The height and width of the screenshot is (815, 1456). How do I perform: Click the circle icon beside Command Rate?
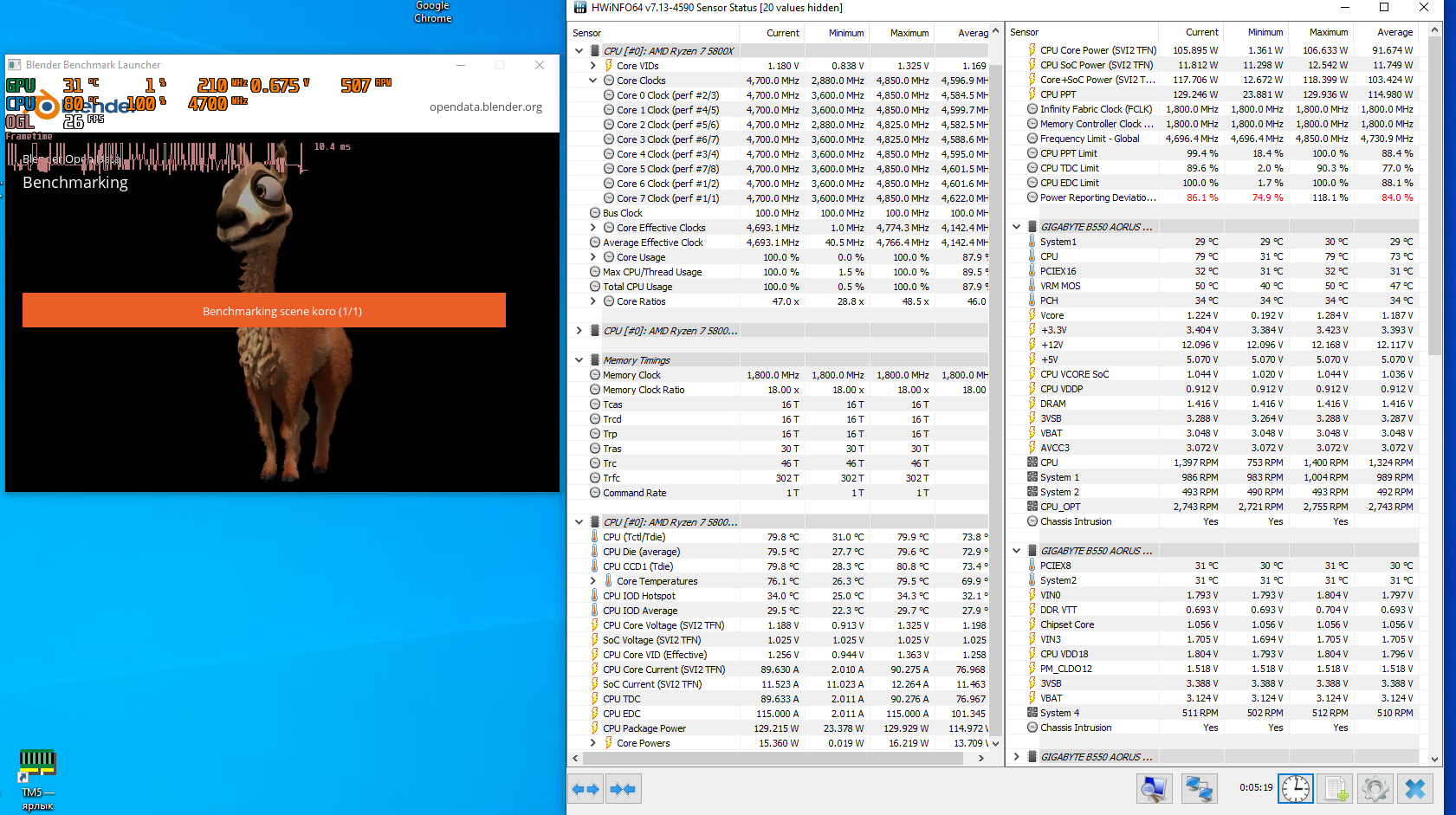pos(595,493)
